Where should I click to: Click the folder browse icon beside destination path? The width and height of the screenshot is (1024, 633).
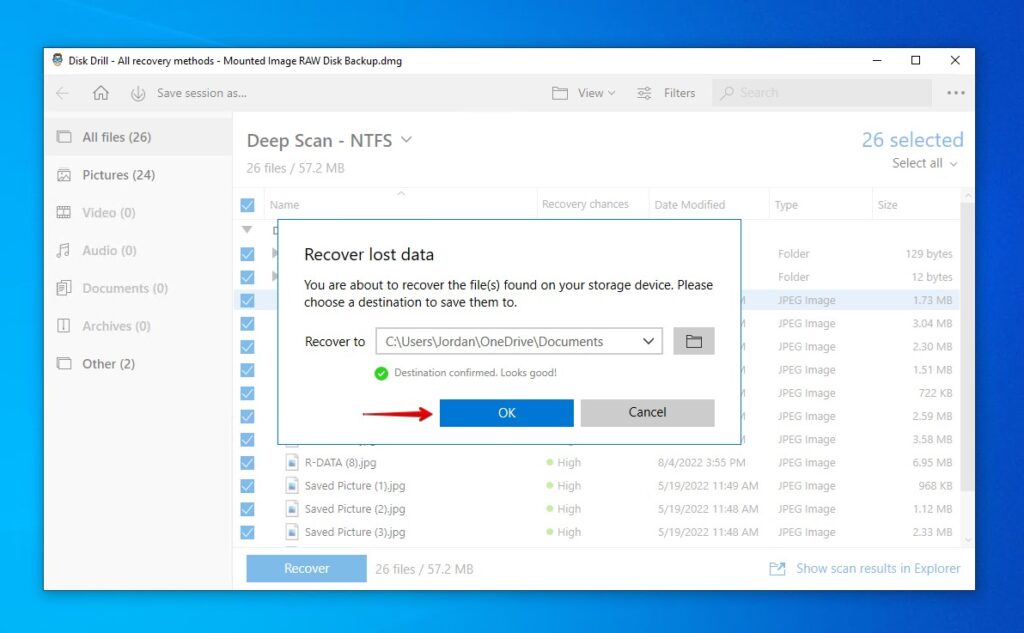coord(692,341)
